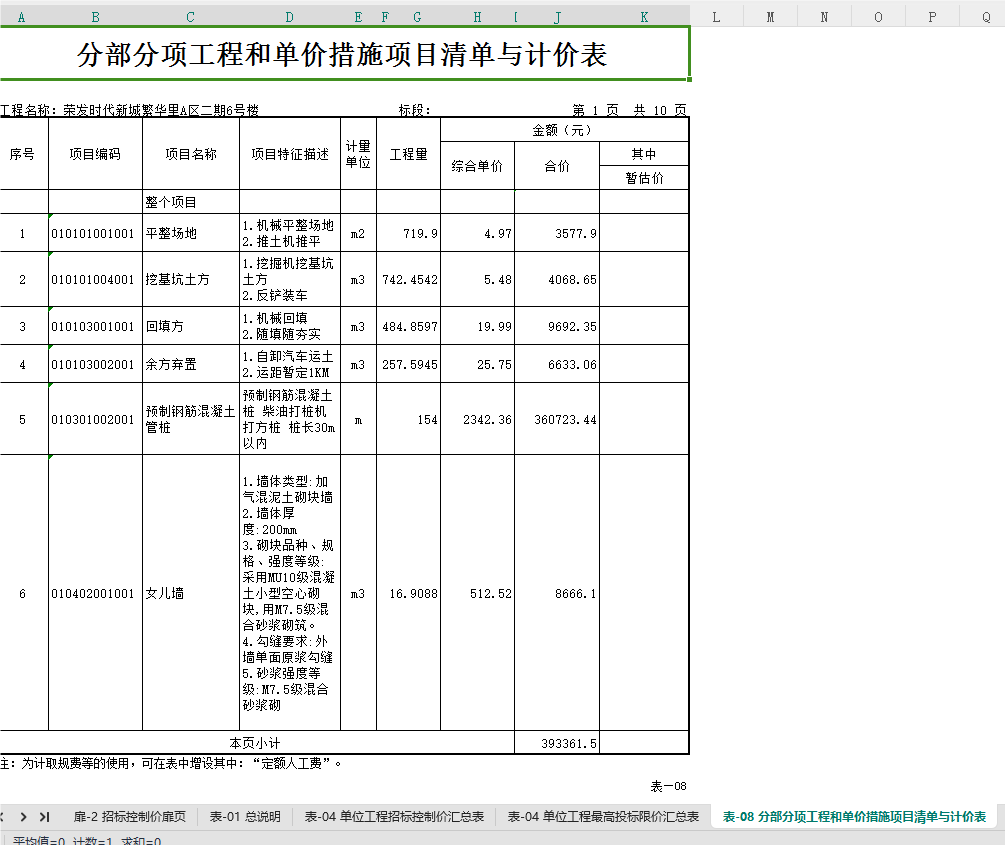The image size is (1005, 845).
Task: Select the quantity cell 16.9088
Action: 409,593
